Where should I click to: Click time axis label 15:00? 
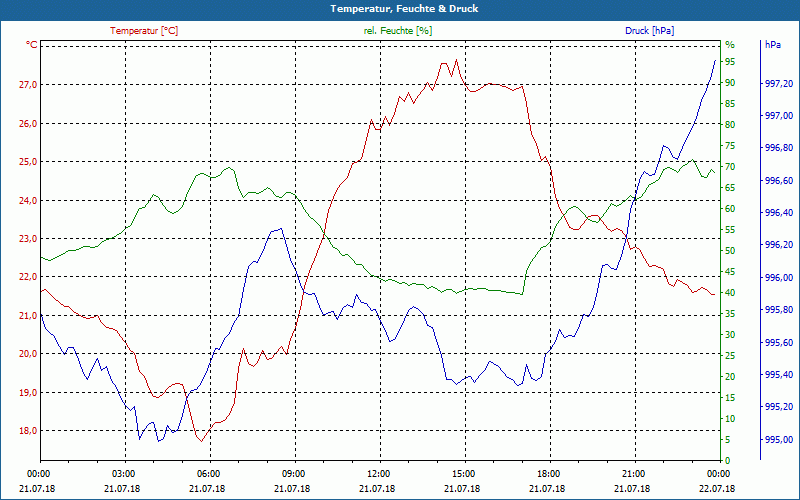tap(462, 473)
